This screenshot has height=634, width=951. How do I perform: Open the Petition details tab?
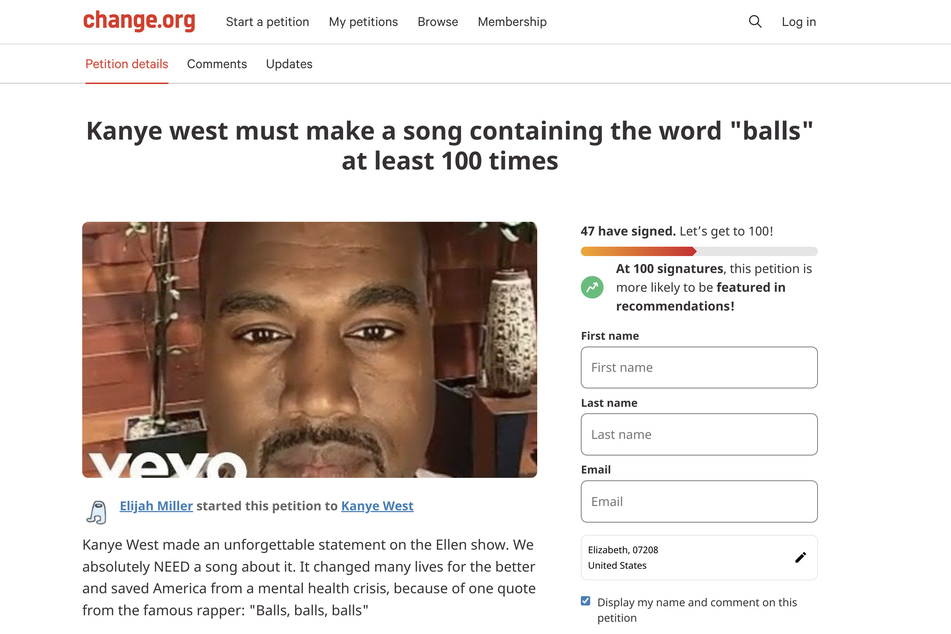(127, 64)
